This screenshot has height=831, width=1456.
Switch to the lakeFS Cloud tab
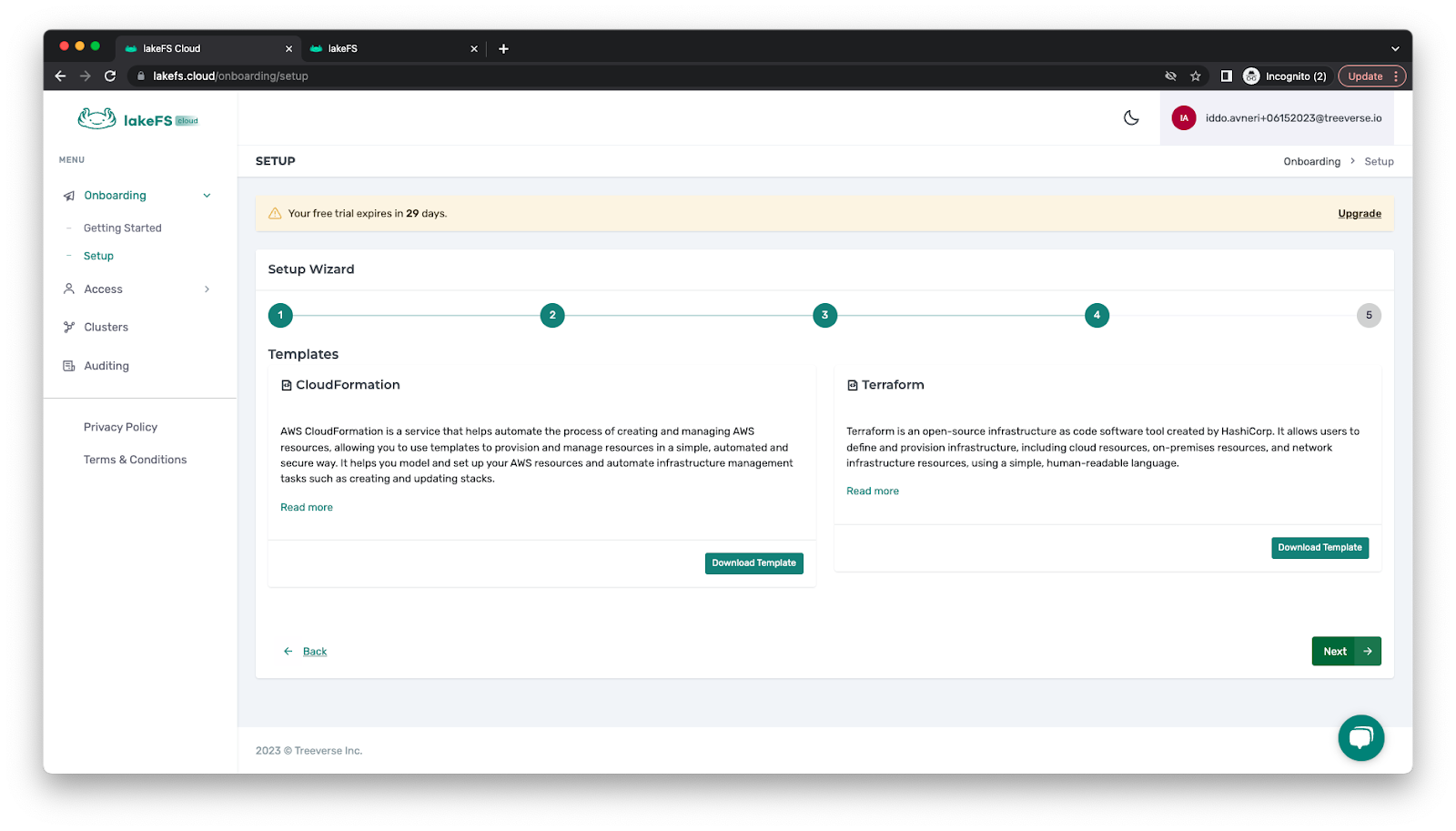pos(208,49)
